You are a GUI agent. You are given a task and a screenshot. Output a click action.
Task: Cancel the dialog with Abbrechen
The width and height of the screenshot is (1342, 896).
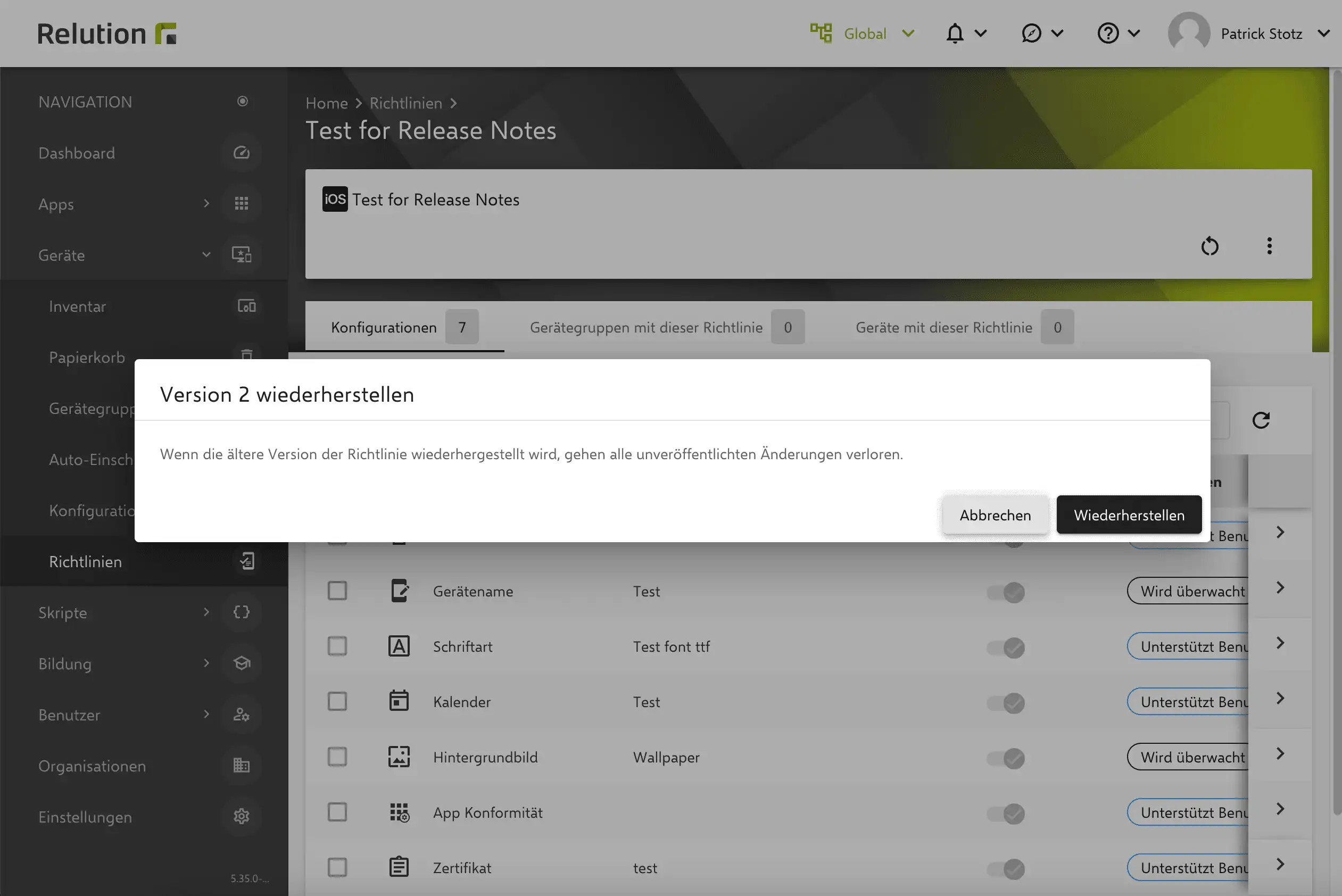(x=995, y=515)
